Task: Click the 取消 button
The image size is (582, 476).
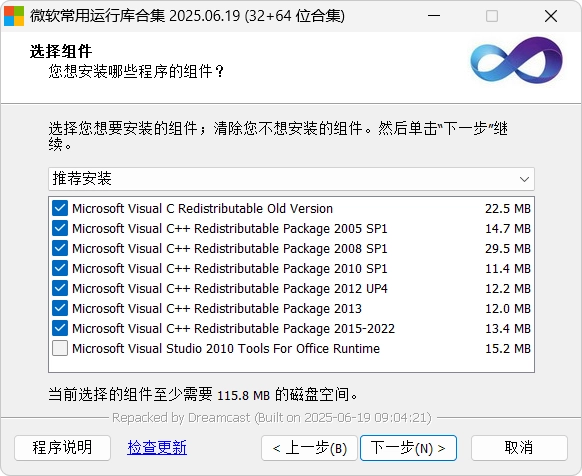Action: (519, 448)
